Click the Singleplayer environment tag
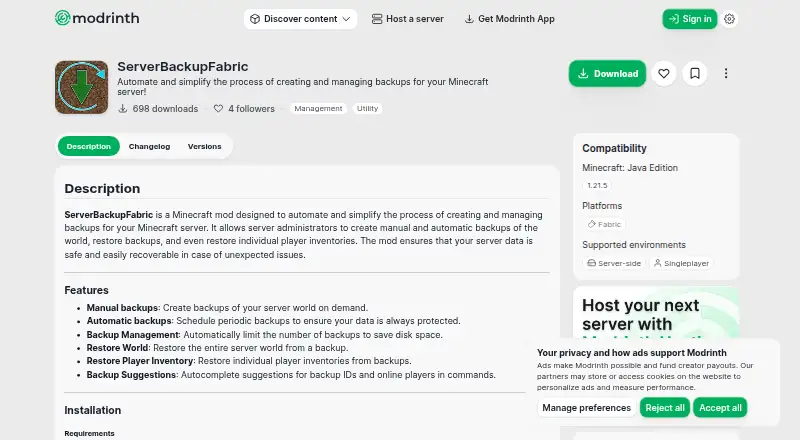This screenshot has height=440, width=800. point(682,263)
